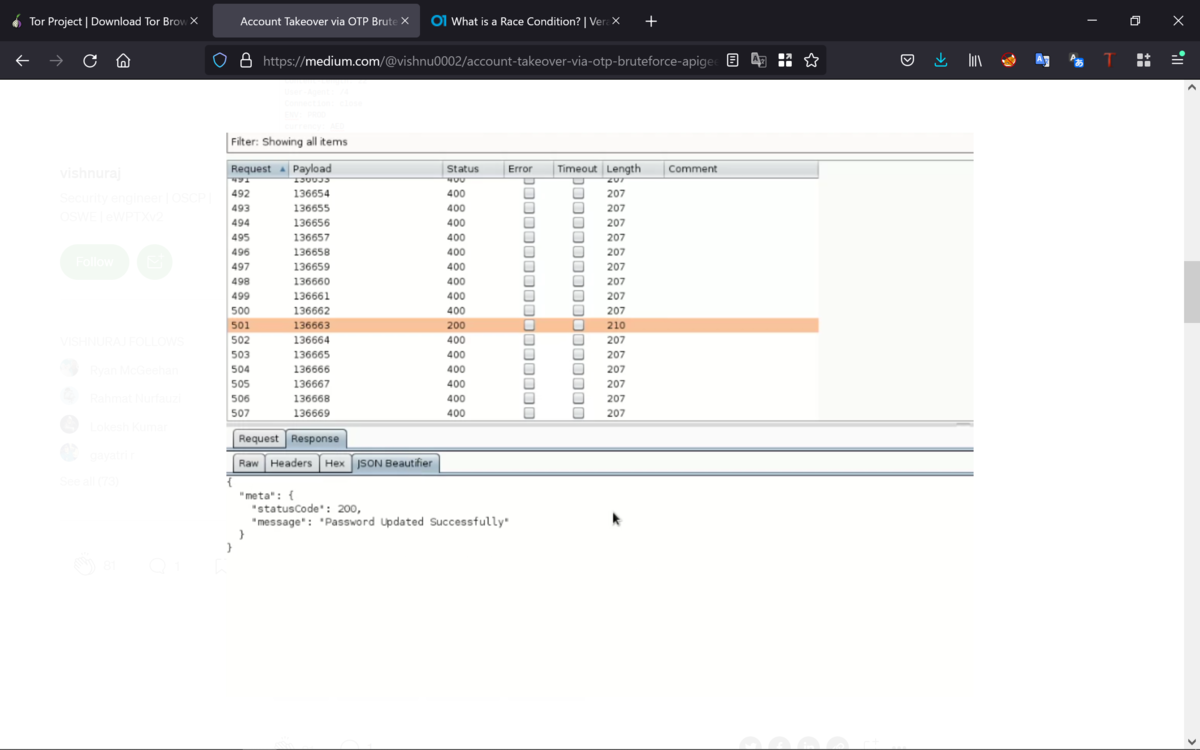
Task: Tick Timeout checkbox in request 507 row
Action: click(578, 413)
